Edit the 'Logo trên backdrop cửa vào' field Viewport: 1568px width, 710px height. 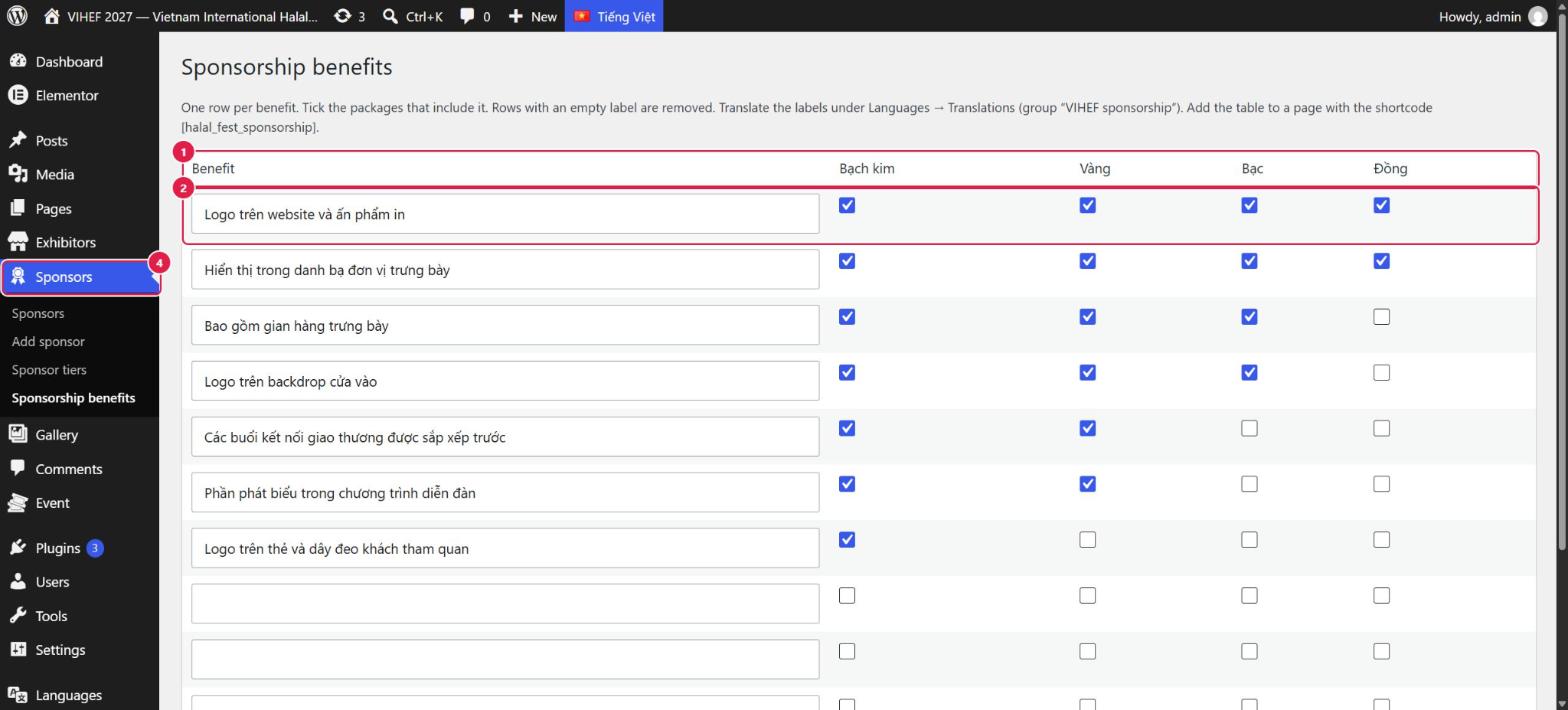[505, 381]
